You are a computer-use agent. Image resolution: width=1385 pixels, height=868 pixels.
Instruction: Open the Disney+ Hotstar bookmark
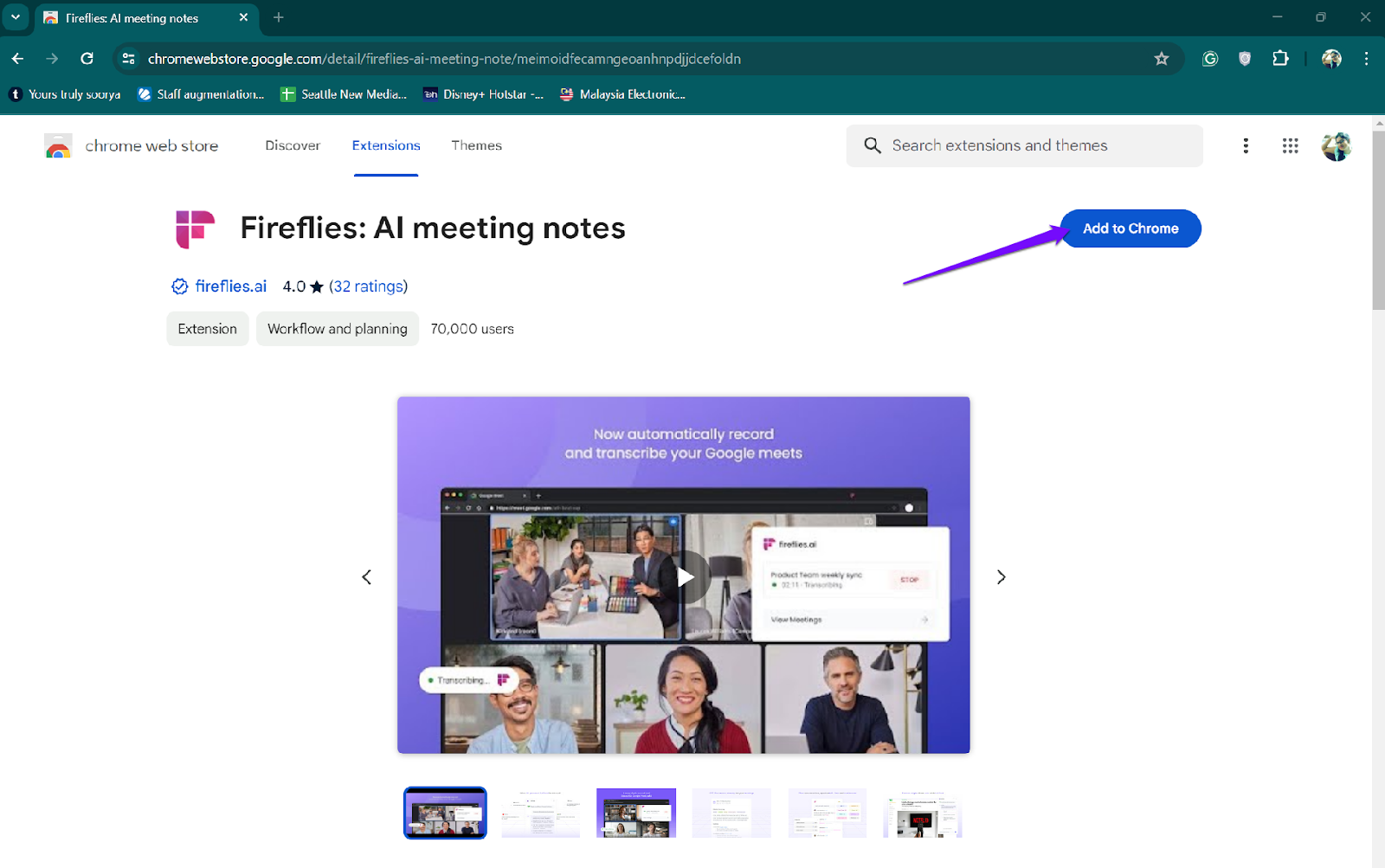[x=483, y=94]
